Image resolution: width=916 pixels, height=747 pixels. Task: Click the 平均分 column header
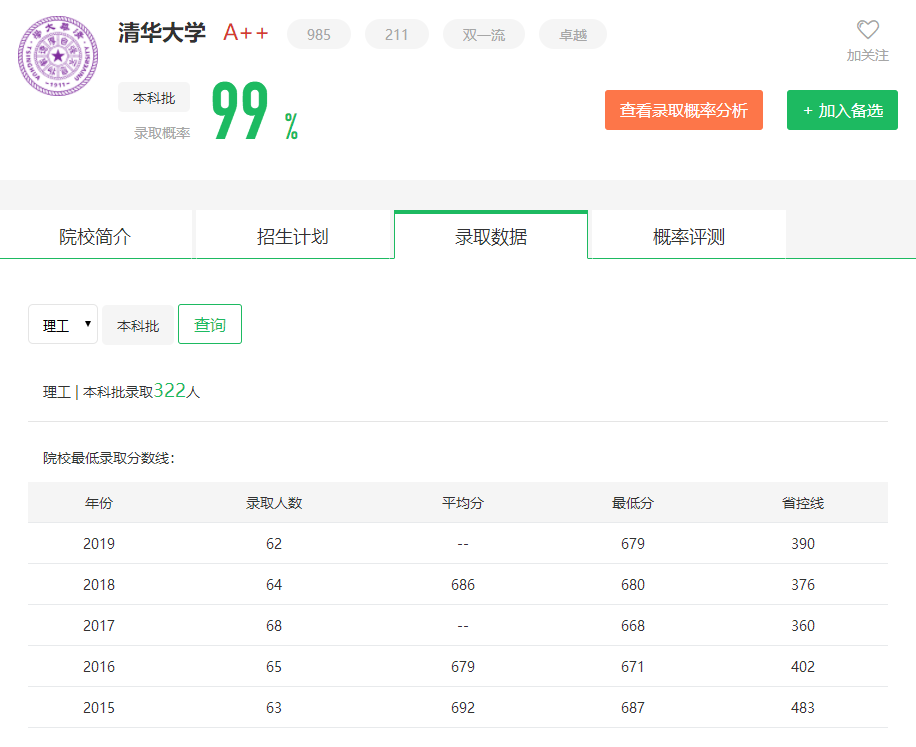463,503
